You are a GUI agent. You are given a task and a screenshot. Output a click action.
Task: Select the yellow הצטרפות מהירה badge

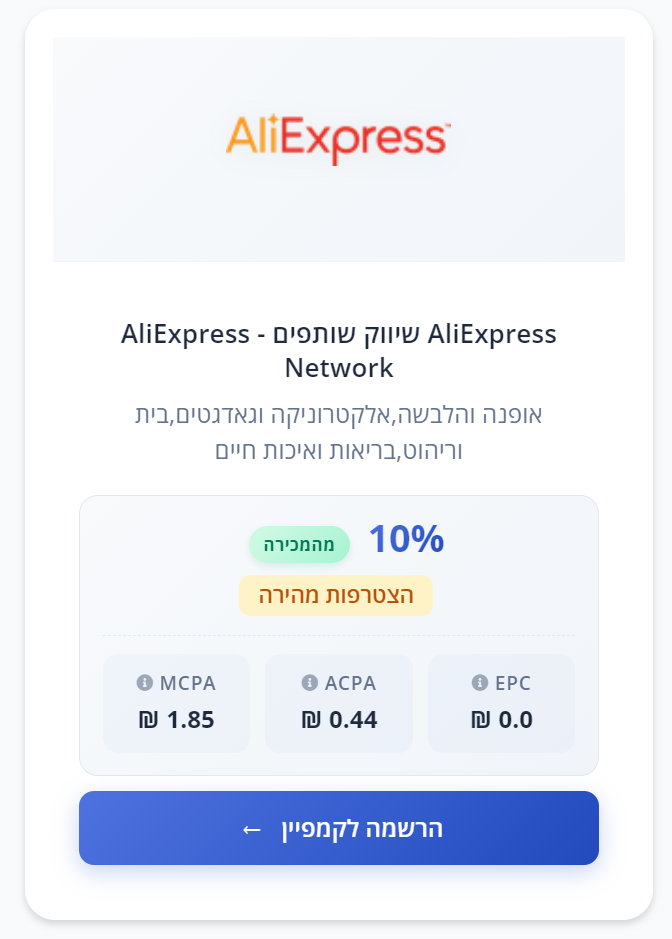336,595
